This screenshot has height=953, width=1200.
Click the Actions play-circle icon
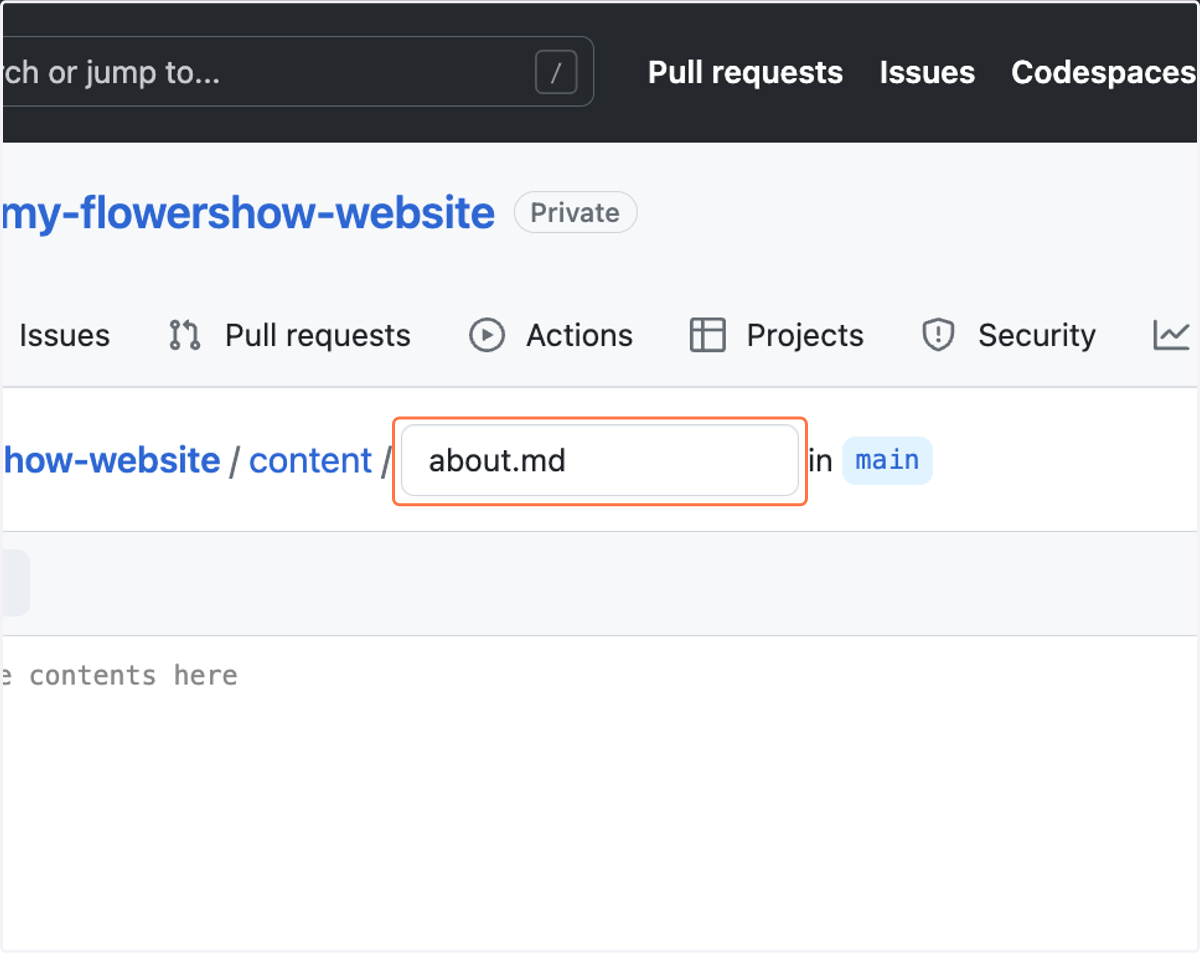tap(487, 335)
